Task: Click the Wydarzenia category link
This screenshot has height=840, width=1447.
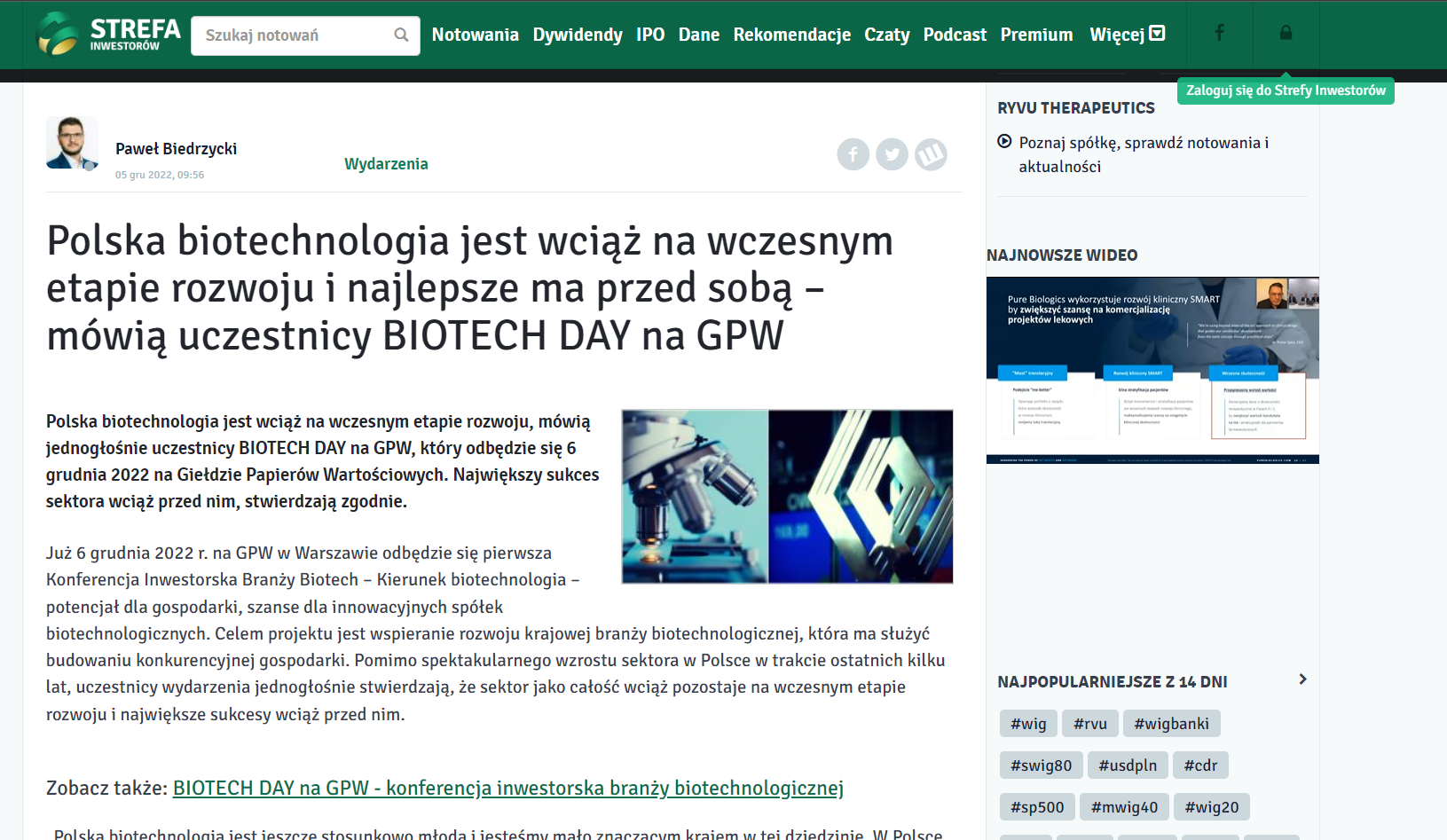Action: pyautogui.click(x=386, y=164)
